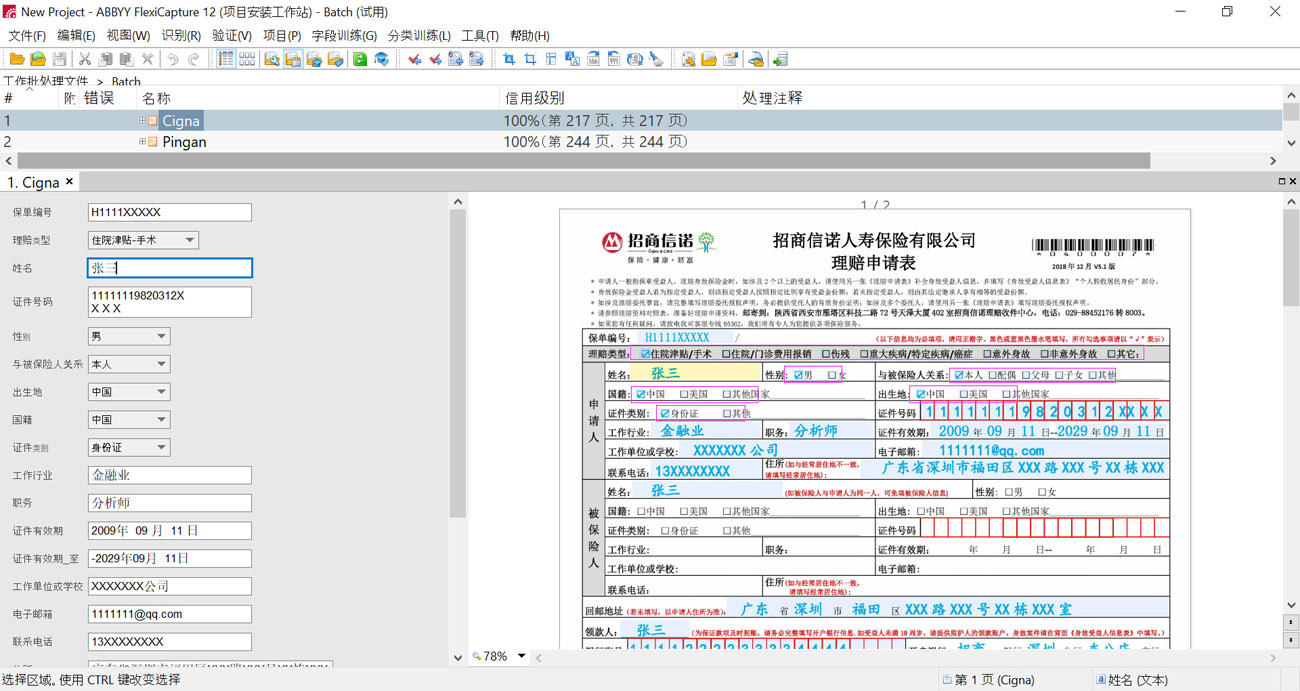The image size is (1300, 691).
Task: Toggle 住院/门诊费用报销 checkbox on the form
Action: pyautogui.click(x=726, y=354)
